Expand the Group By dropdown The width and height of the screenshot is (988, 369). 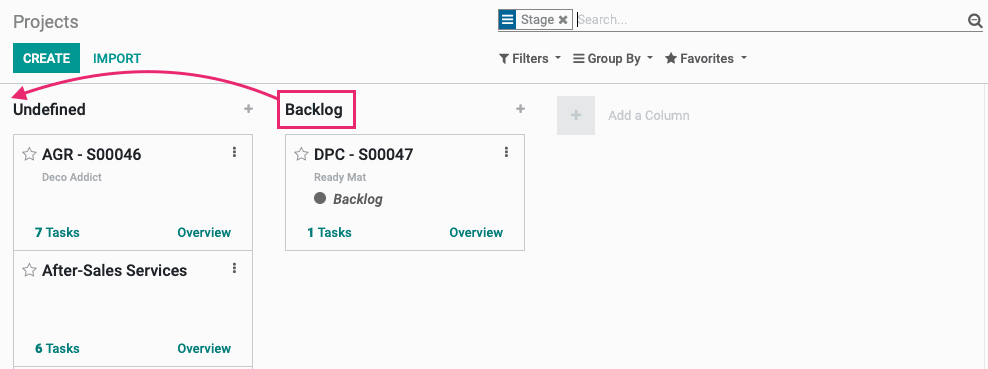[x=613, y=59]
